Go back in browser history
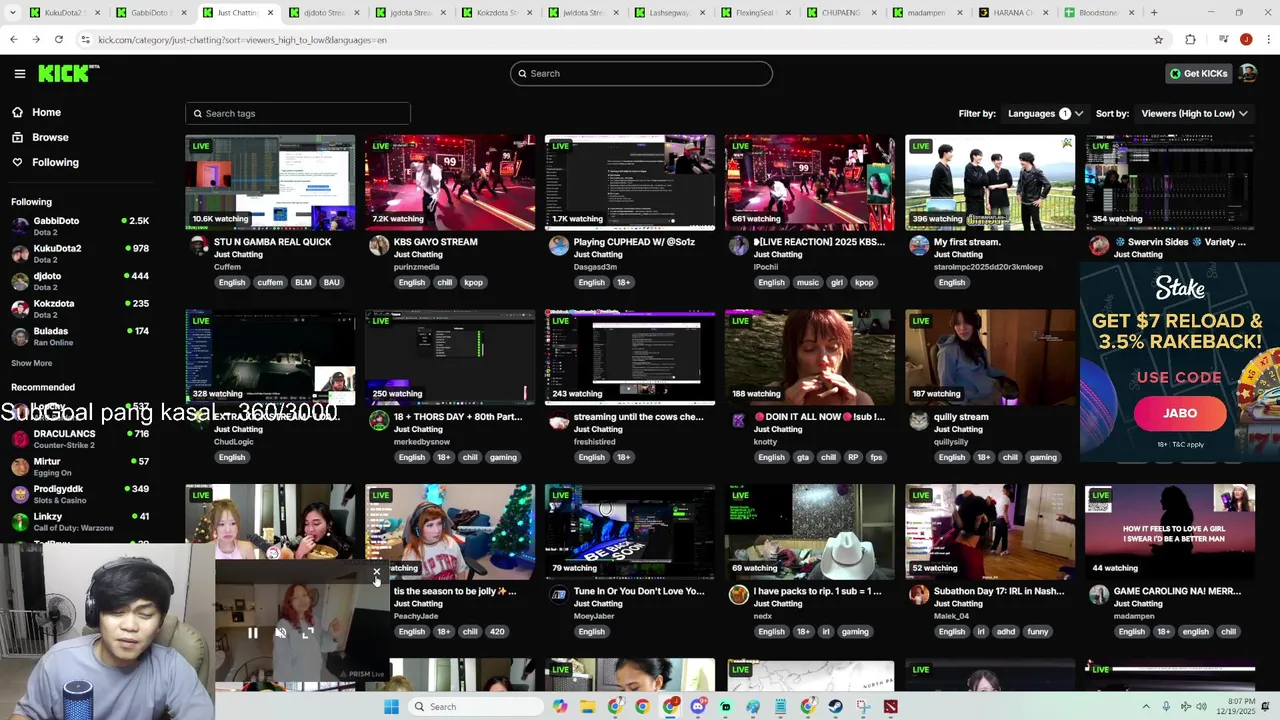 13,39
